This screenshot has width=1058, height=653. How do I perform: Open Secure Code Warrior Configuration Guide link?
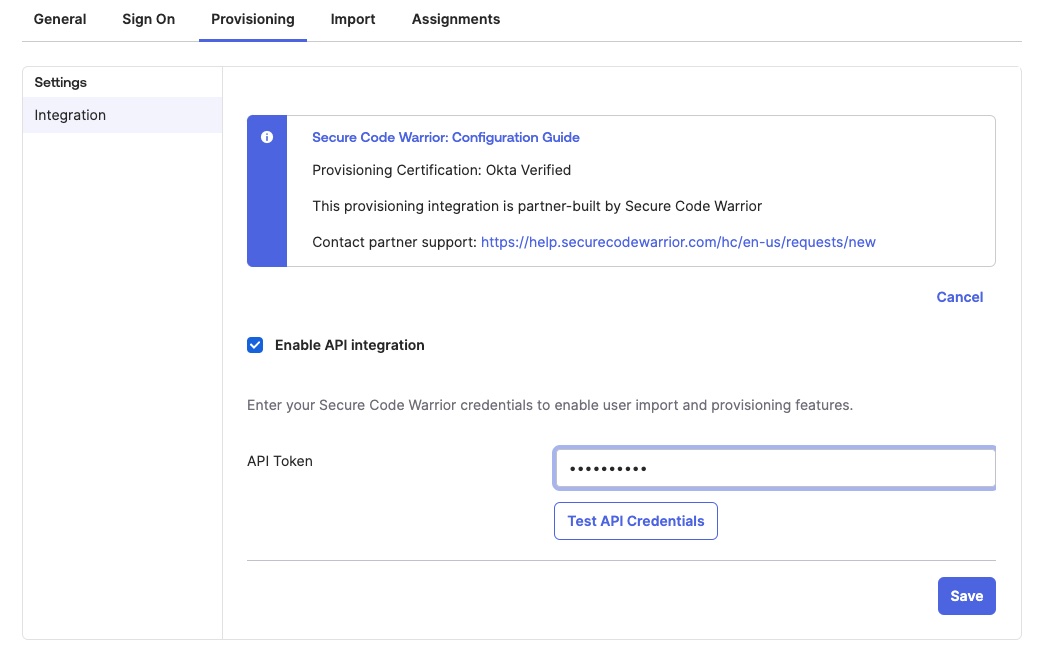[445, 137]
